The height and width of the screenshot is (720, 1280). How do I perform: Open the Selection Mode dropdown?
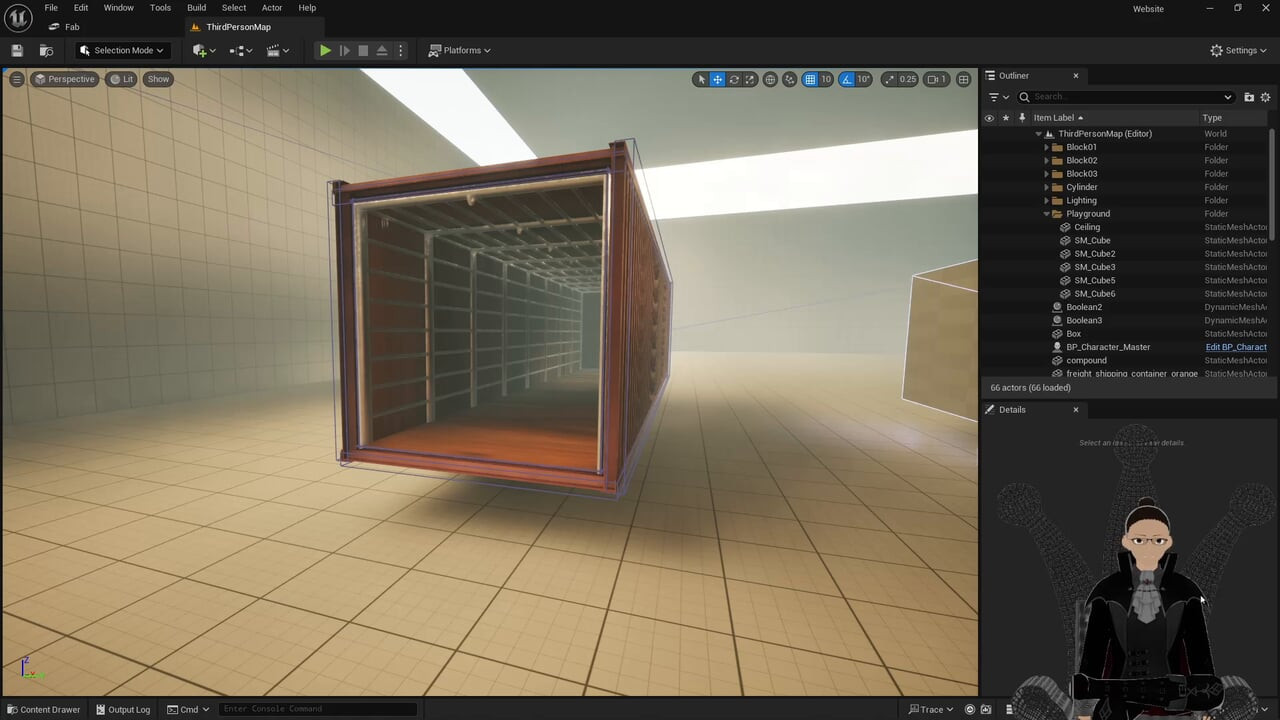pos(121,50)
